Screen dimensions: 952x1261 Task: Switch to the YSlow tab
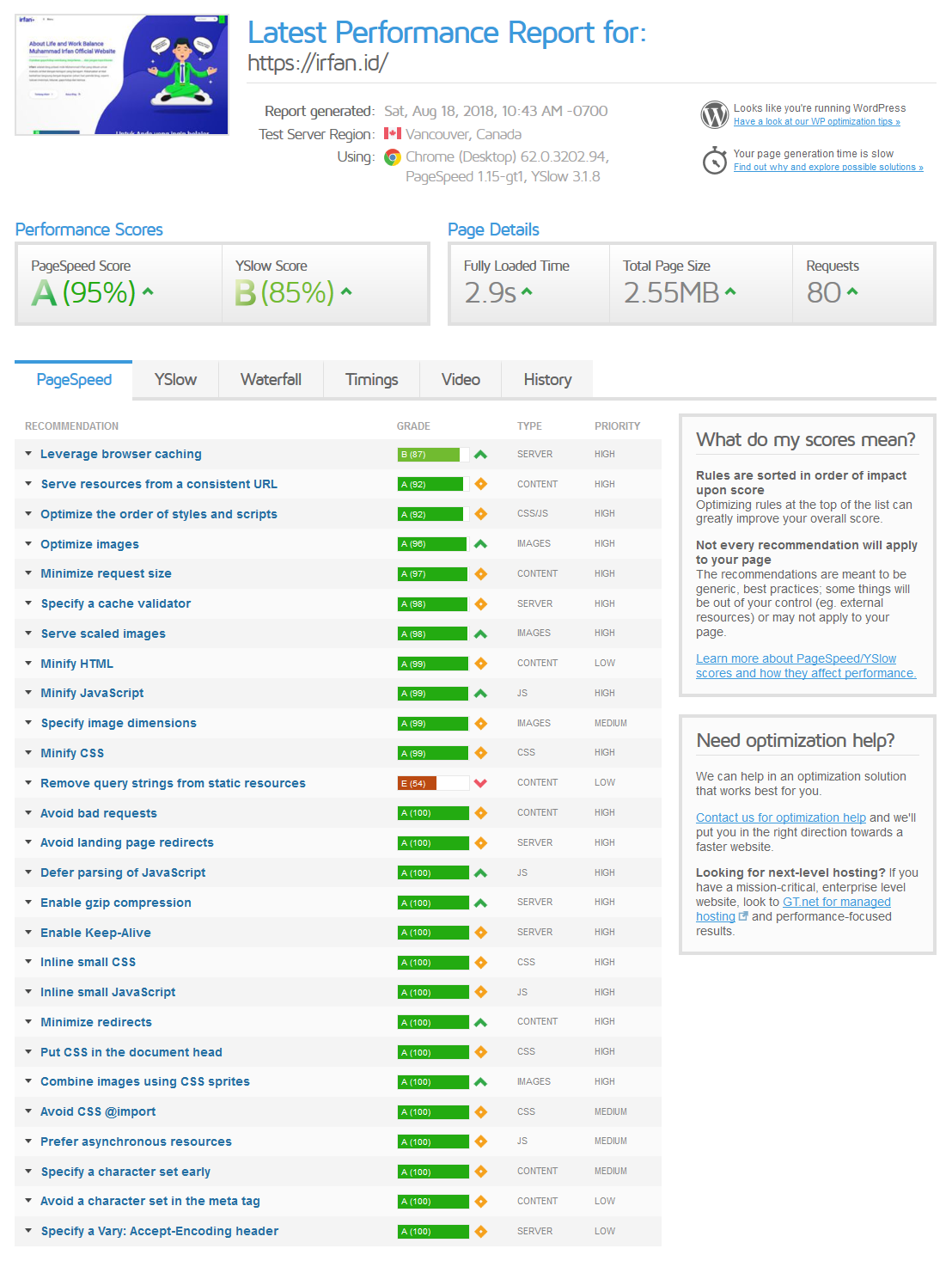175,380
